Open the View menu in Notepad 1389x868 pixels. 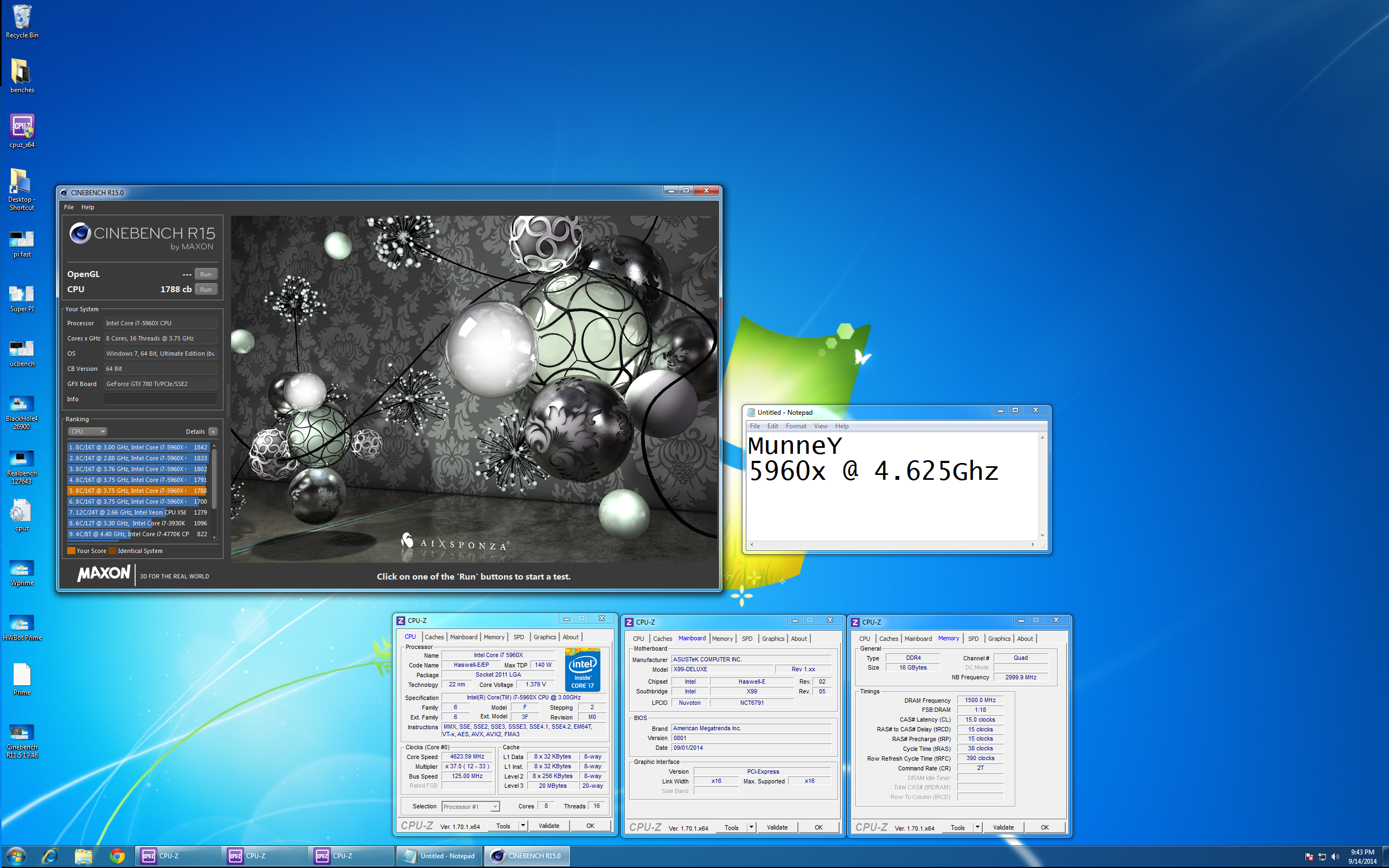pos(821,426)
